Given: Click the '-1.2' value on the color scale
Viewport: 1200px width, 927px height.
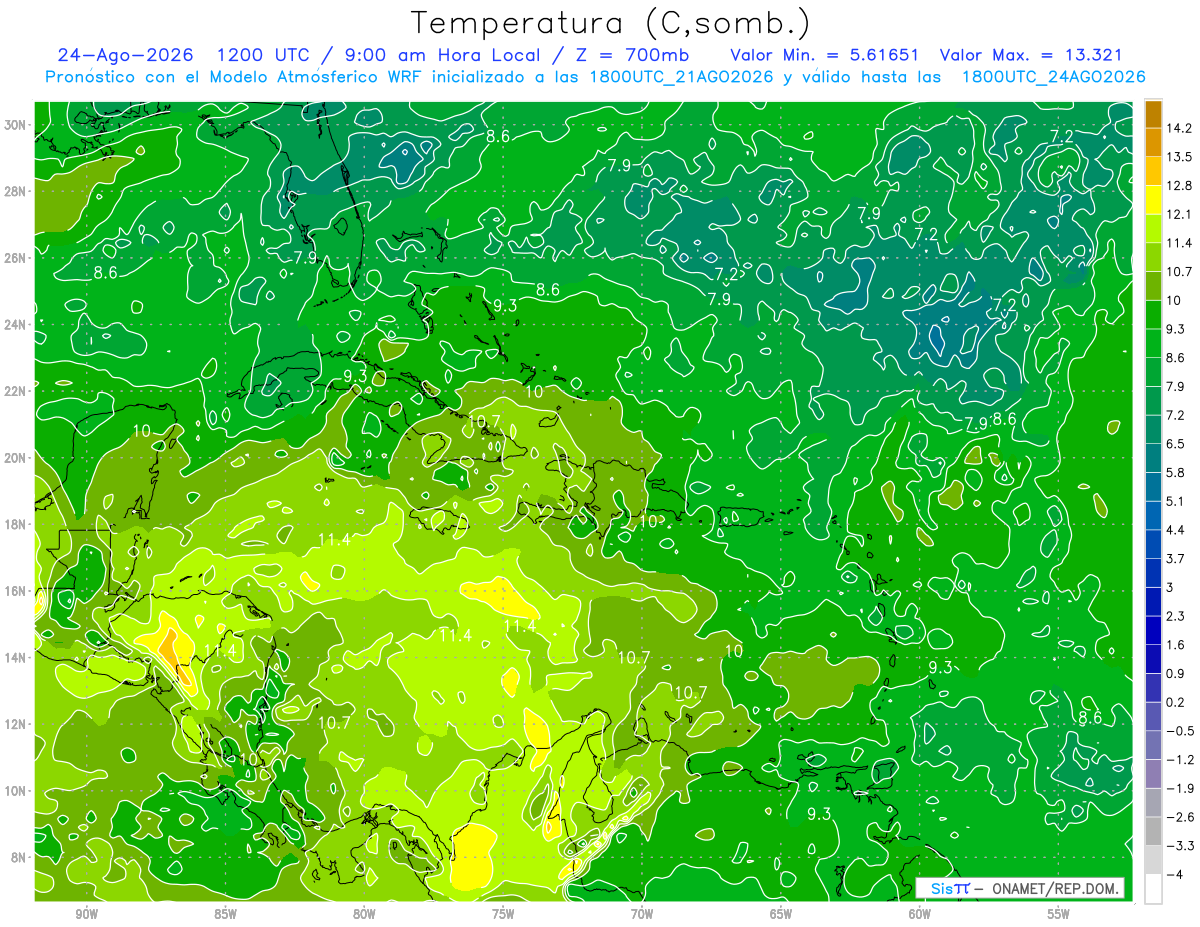Looking at the screenshot, I should pos(1179,760).
